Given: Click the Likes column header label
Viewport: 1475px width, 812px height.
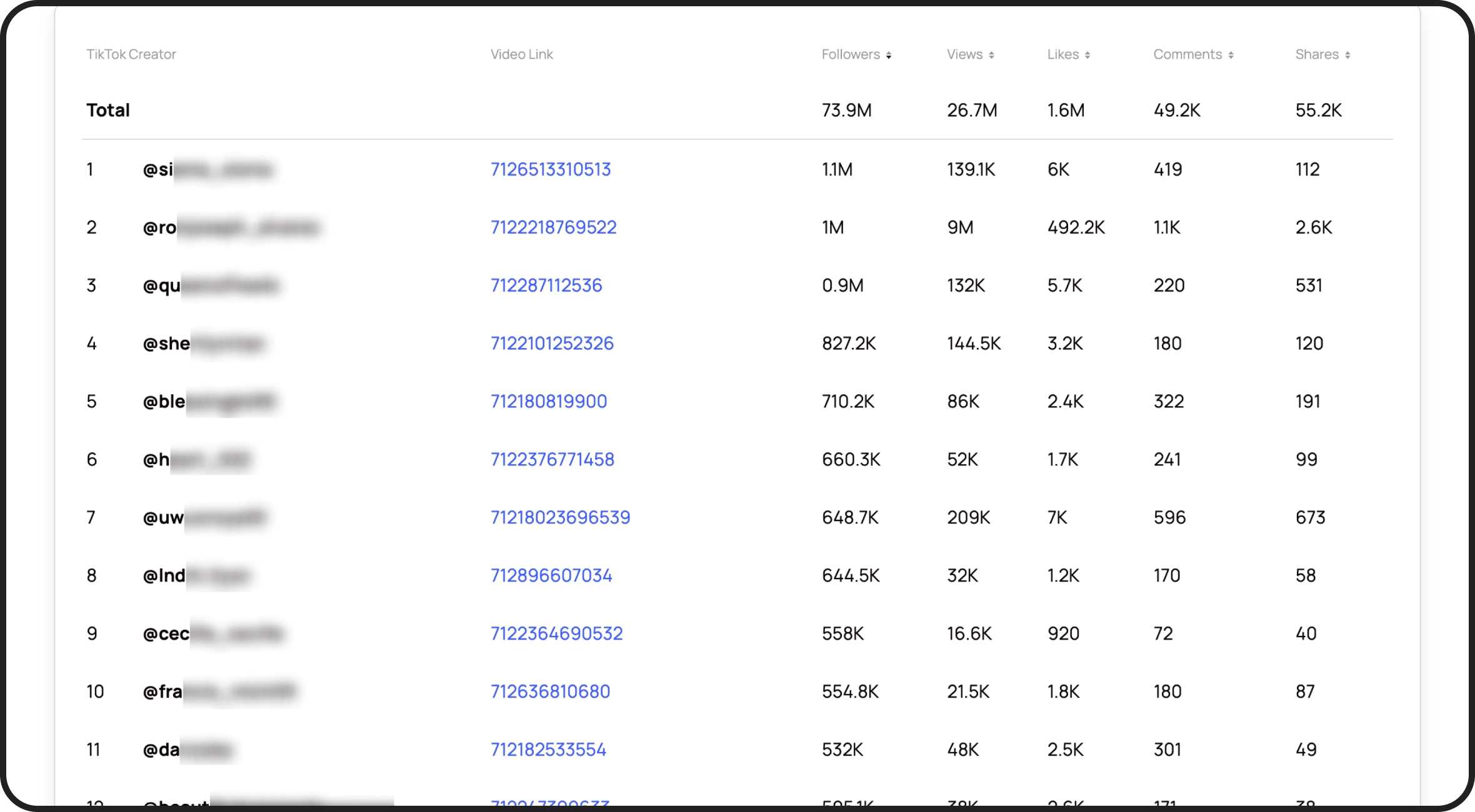Looking at the screenshot, I should [x=1063, y=54].
